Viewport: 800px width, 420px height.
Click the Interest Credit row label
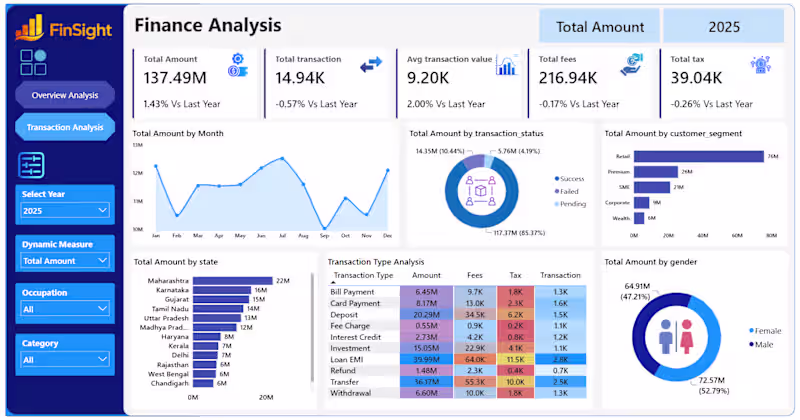click(356, 337)
